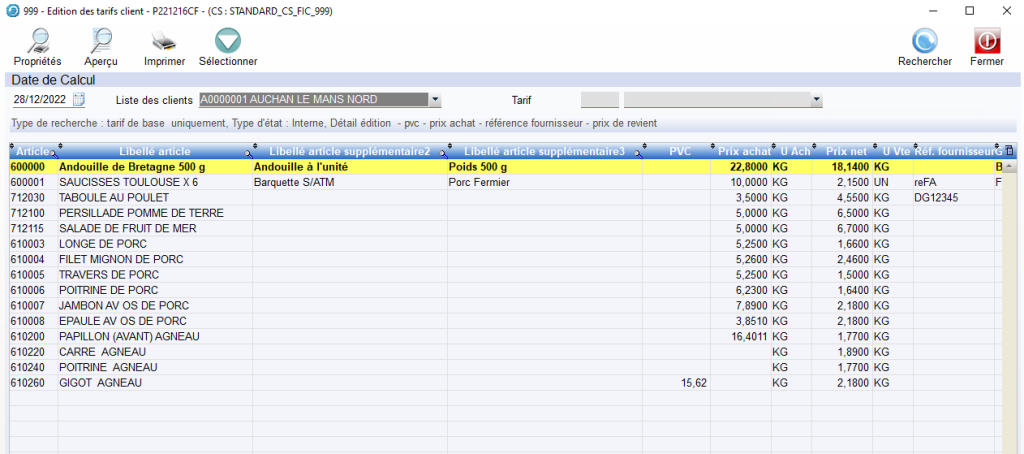Image resolution: width=1024 pixels, height=454 pixels.
Task: Click the table options icon at header's right end
Action: click(x=1009, y=151)
